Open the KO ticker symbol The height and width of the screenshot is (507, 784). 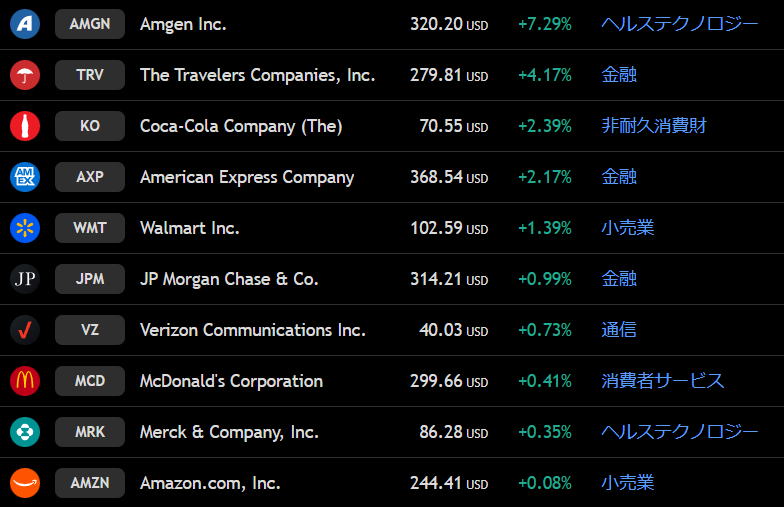90,126
